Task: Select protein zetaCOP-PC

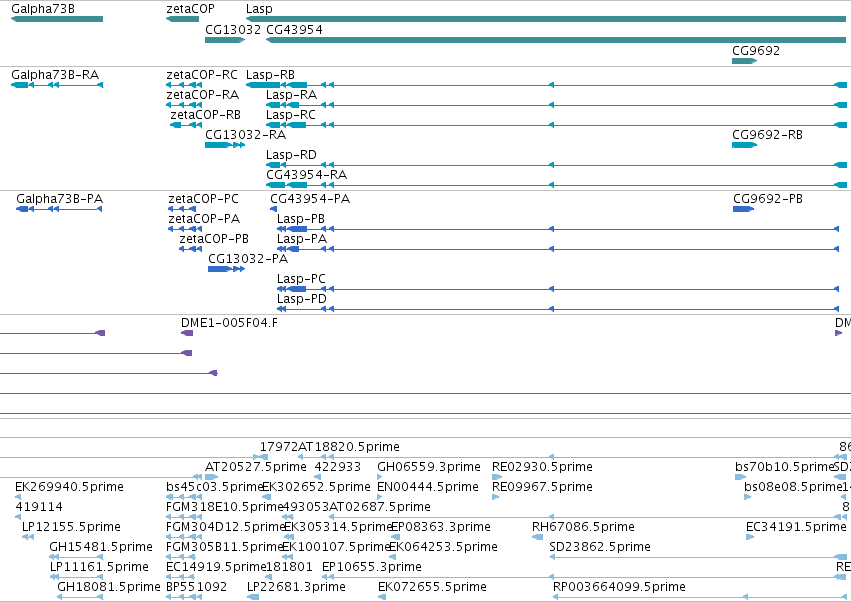Action: (x=182, y=209)
